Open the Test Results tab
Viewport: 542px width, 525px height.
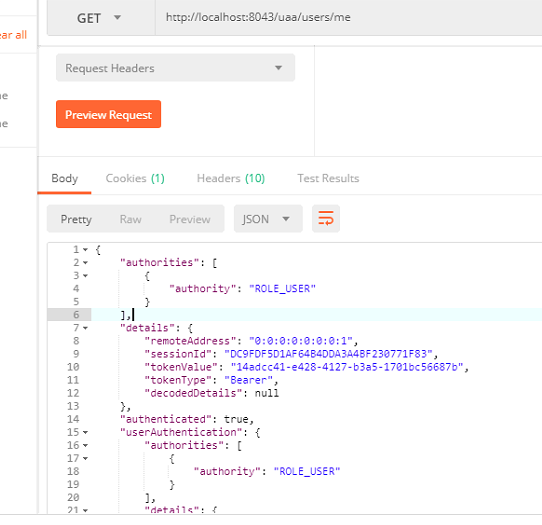pos(328,178)
